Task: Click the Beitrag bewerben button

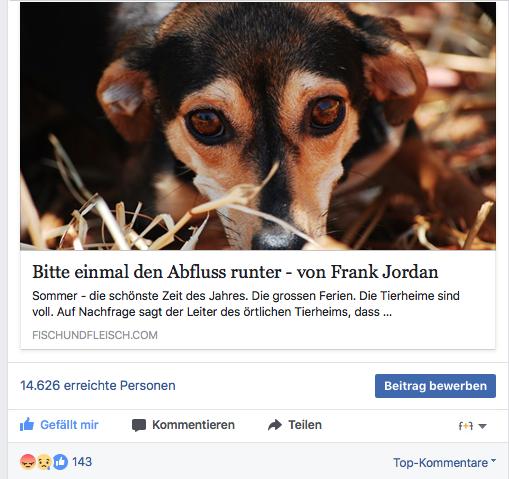Action: point(435,386)
